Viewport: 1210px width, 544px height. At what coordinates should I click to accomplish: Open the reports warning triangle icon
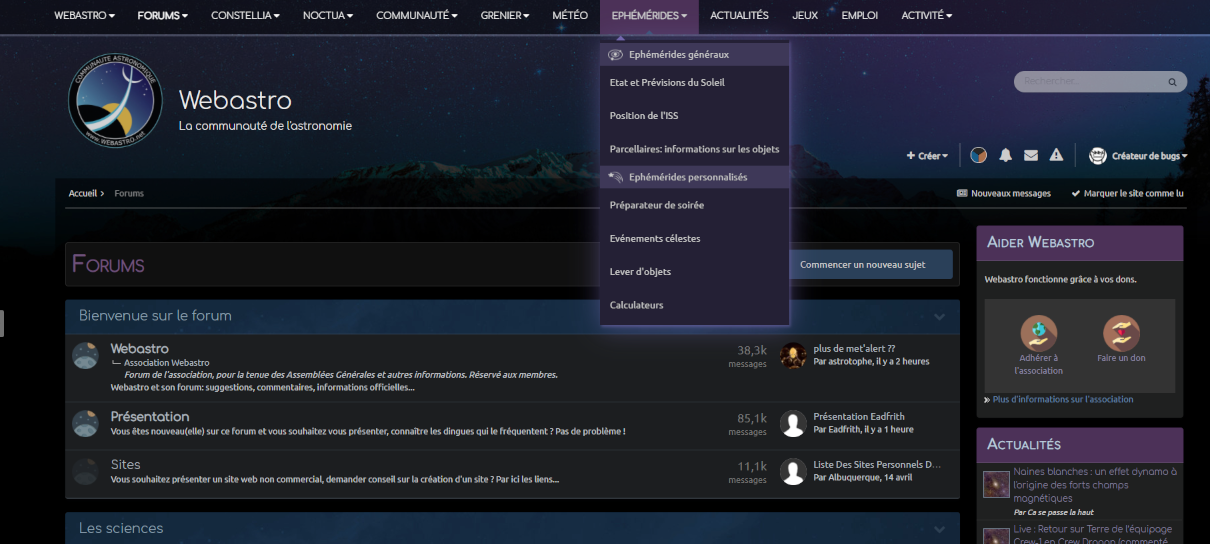pos(1056,155)
